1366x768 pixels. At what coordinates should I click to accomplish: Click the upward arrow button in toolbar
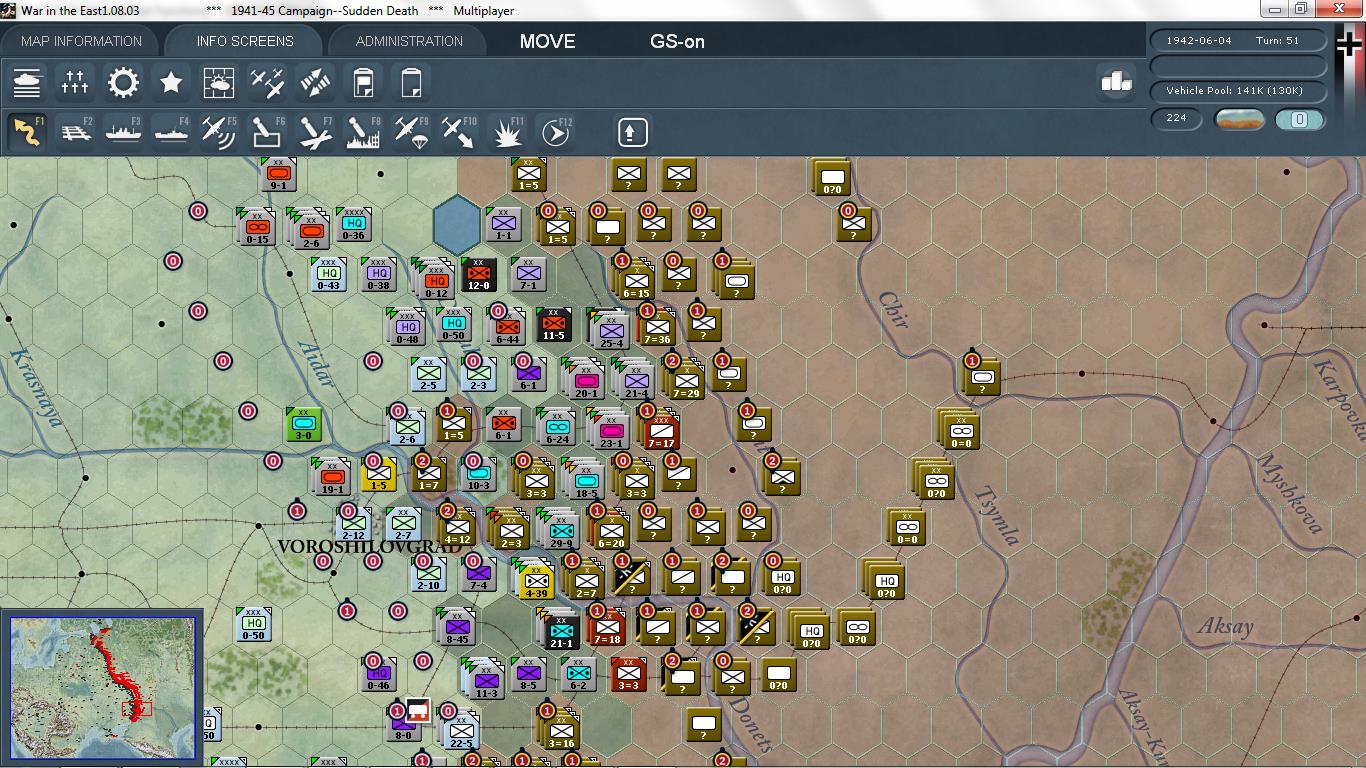[632, 131]
